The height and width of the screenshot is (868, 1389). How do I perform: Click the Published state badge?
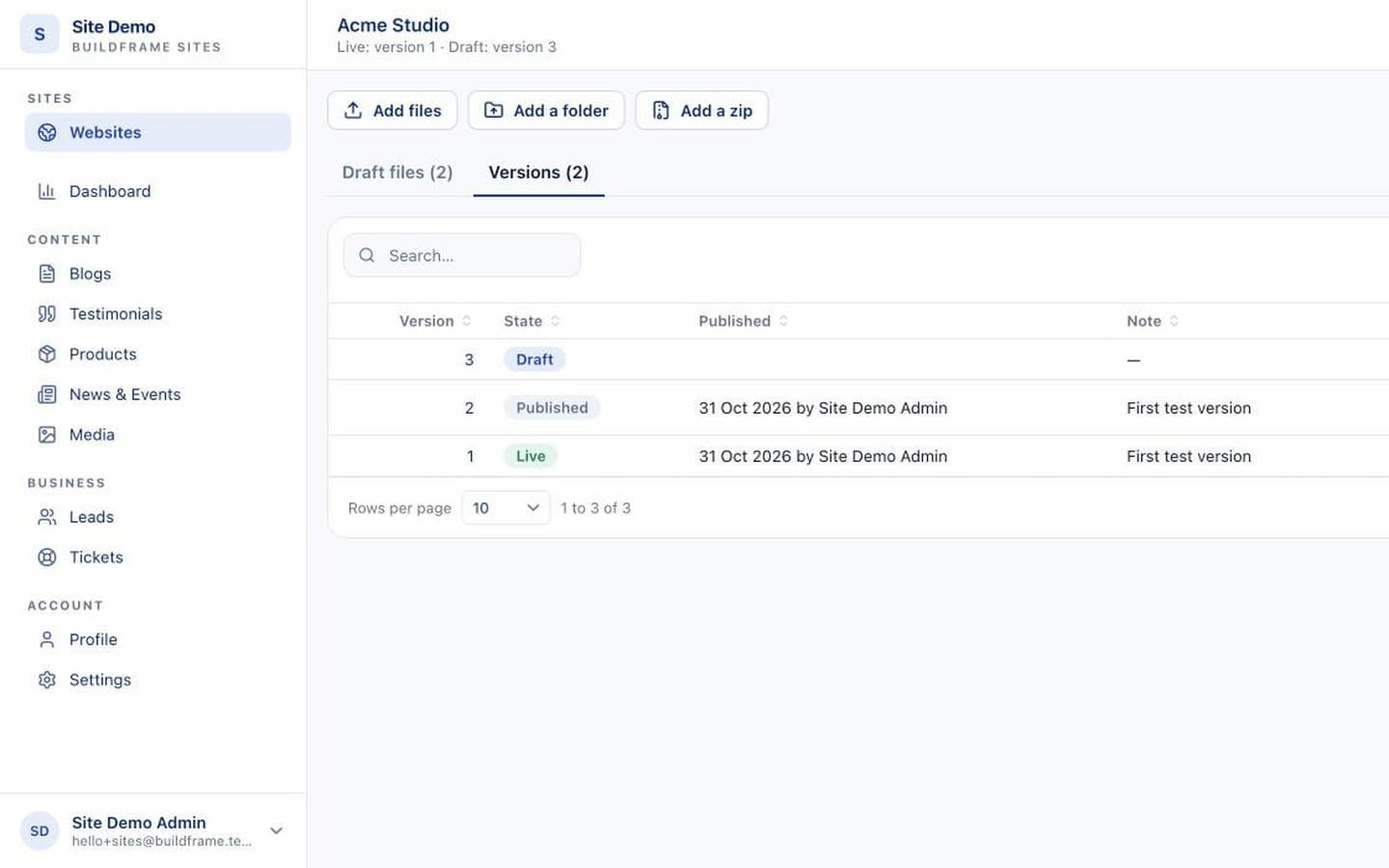point(552,408)
